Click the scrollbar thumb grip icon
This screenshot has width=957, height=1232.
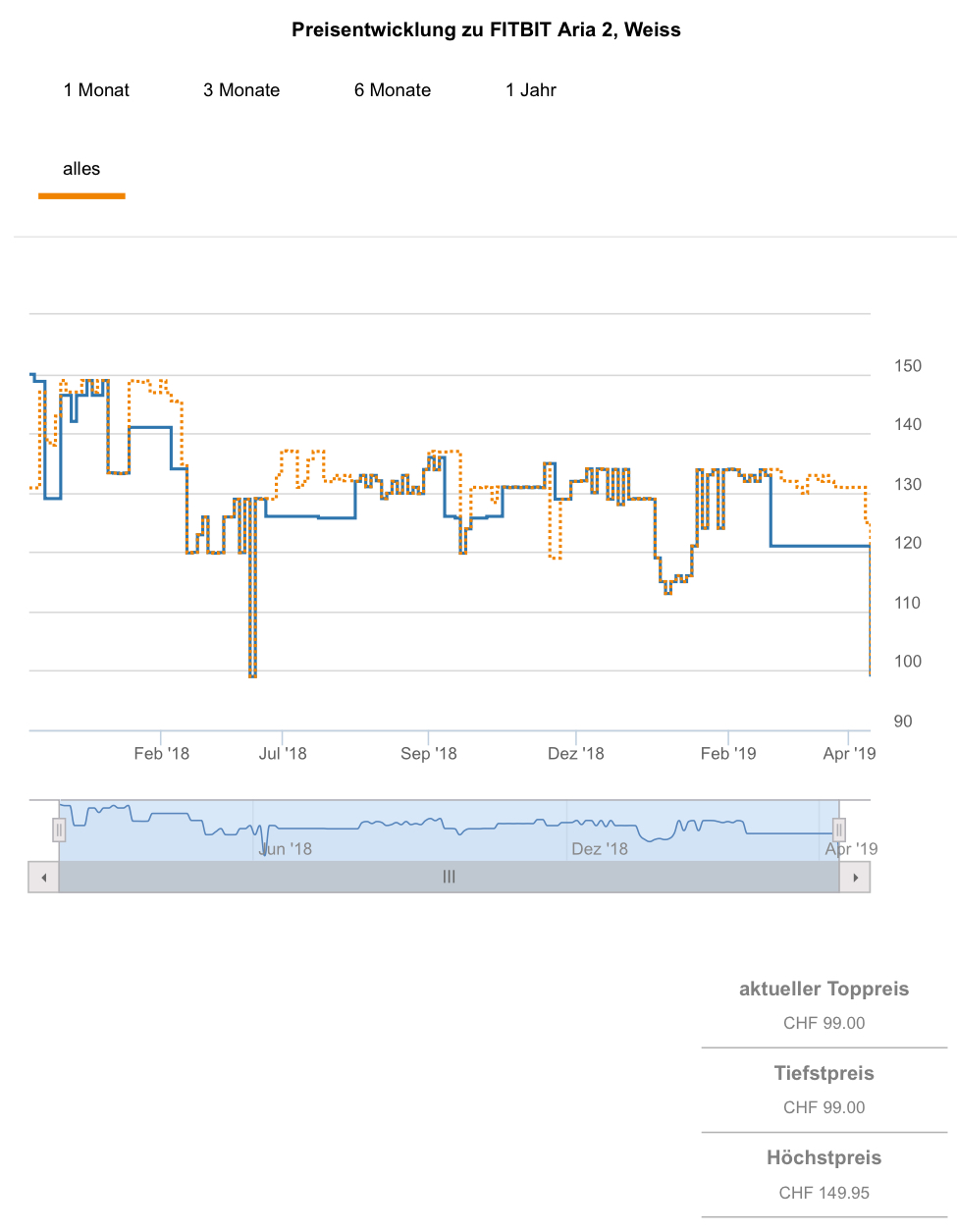coord(449,877)
